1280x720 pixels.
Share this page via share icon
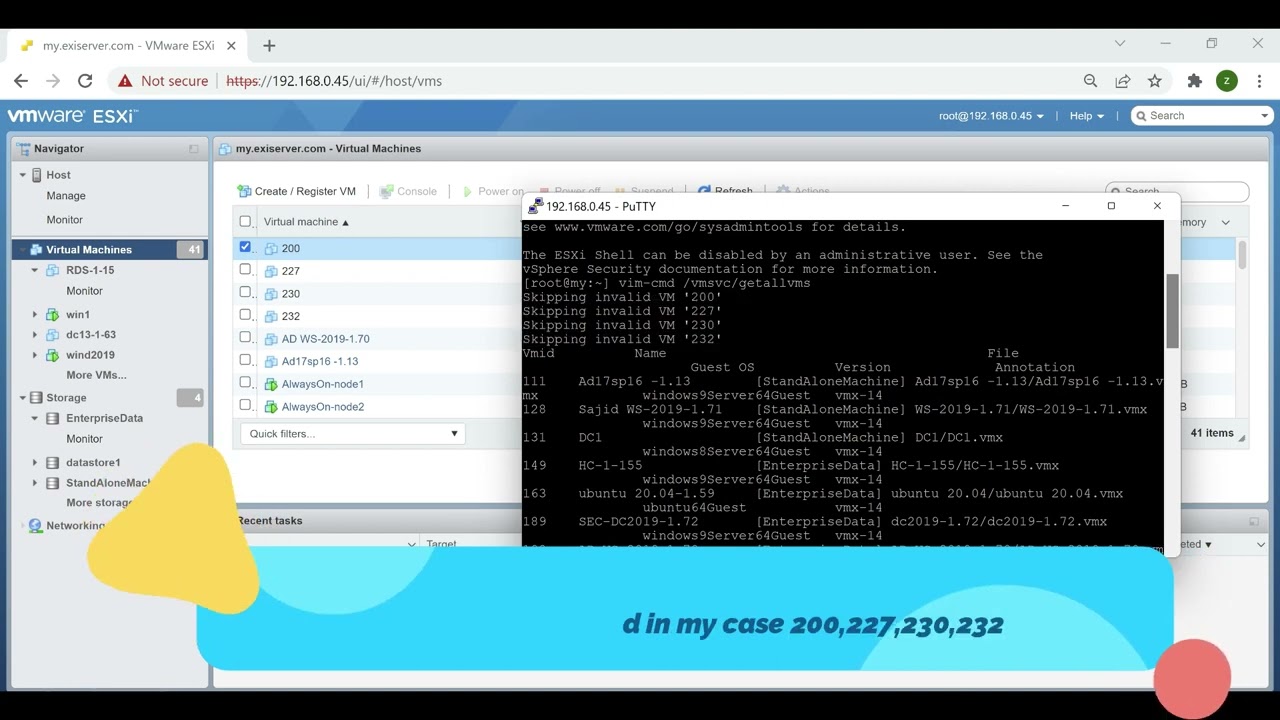pyautogui.click(x=1123, y=81)
